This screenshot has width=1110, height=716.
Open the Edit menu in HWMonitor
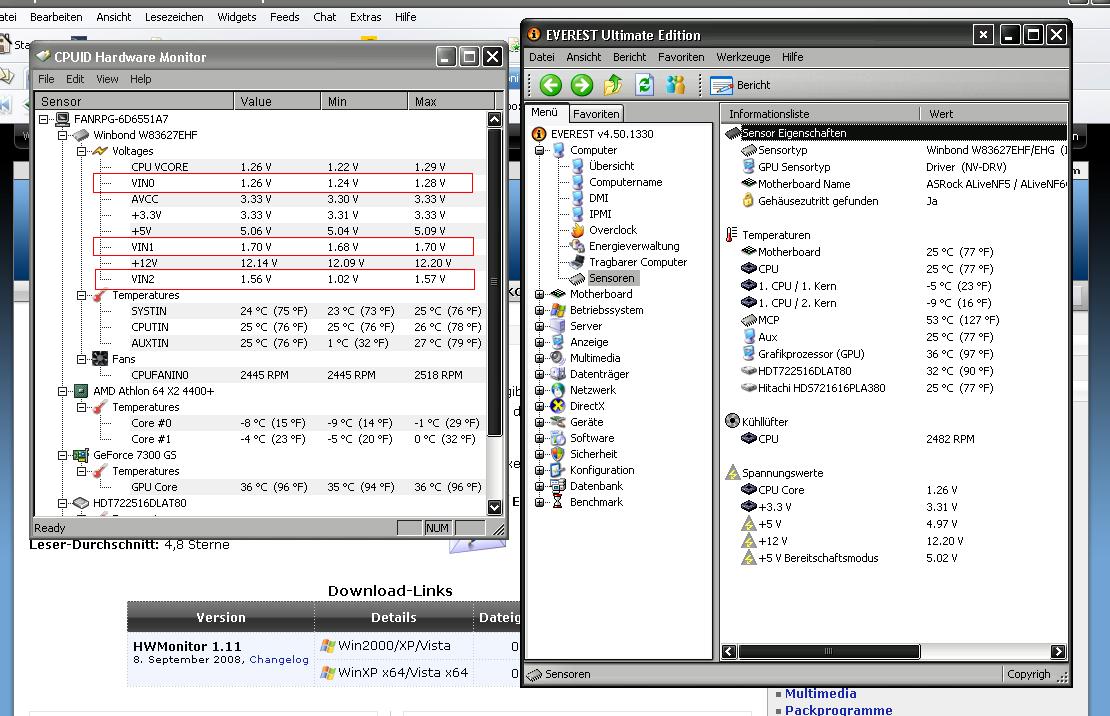(75, 79)
